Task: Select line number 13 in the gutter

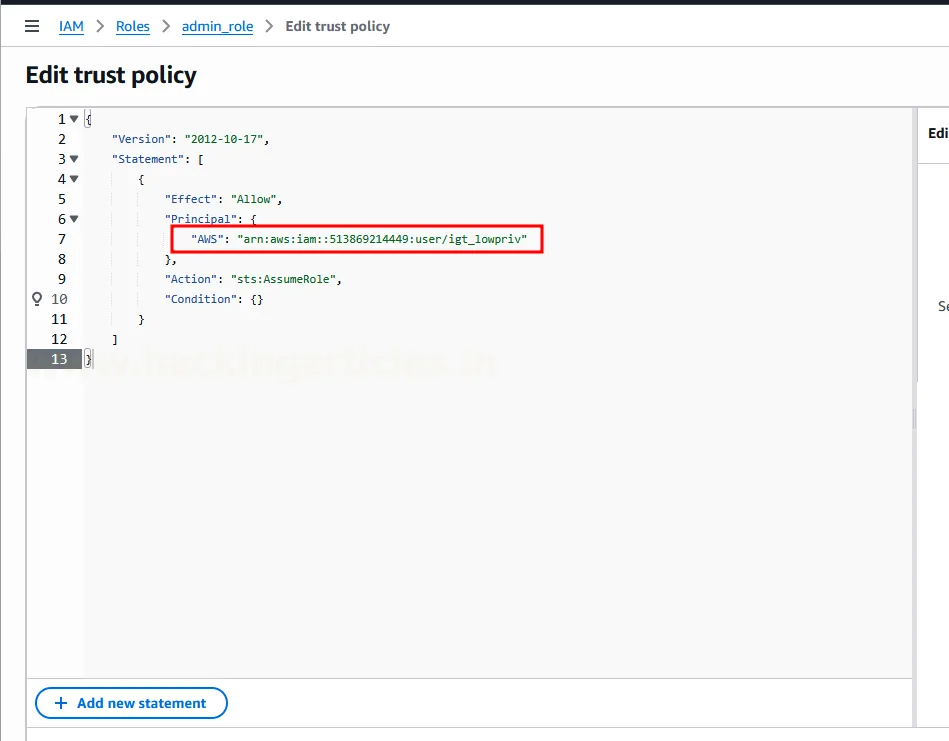Action: click(58, 359)
